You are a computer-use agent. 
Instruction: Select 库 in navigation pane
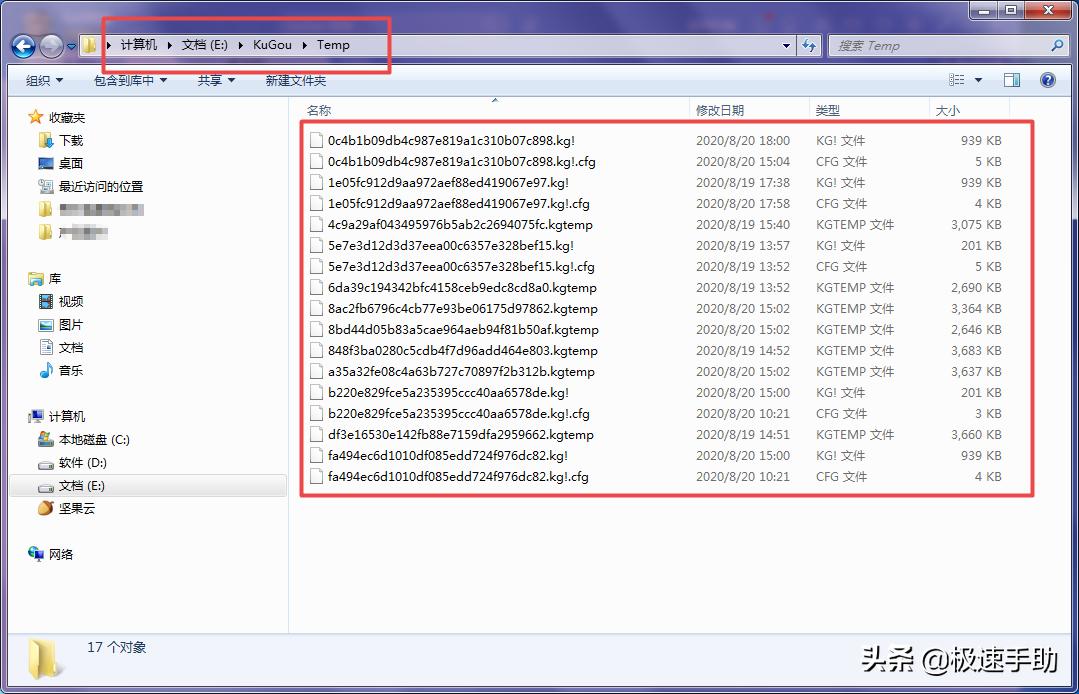[x=55, y=279]
